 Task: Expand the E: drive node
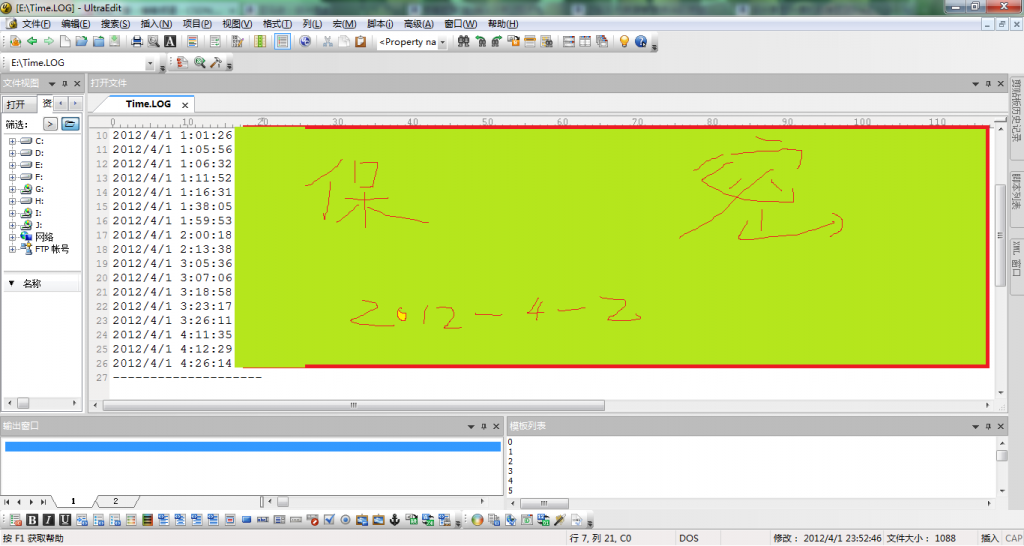tap(12, 165)
